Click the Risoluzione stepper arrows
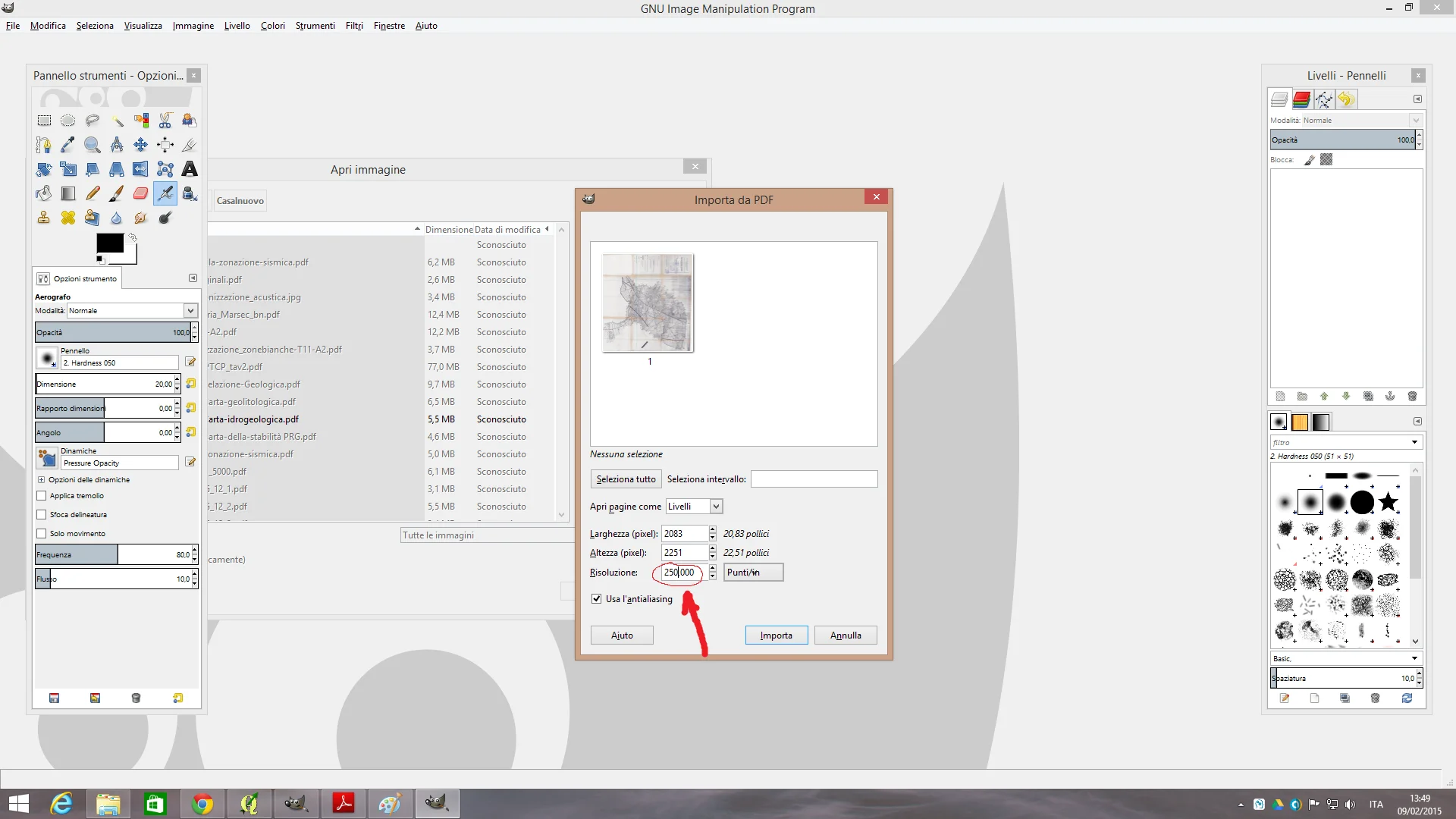 pos(712,573)
